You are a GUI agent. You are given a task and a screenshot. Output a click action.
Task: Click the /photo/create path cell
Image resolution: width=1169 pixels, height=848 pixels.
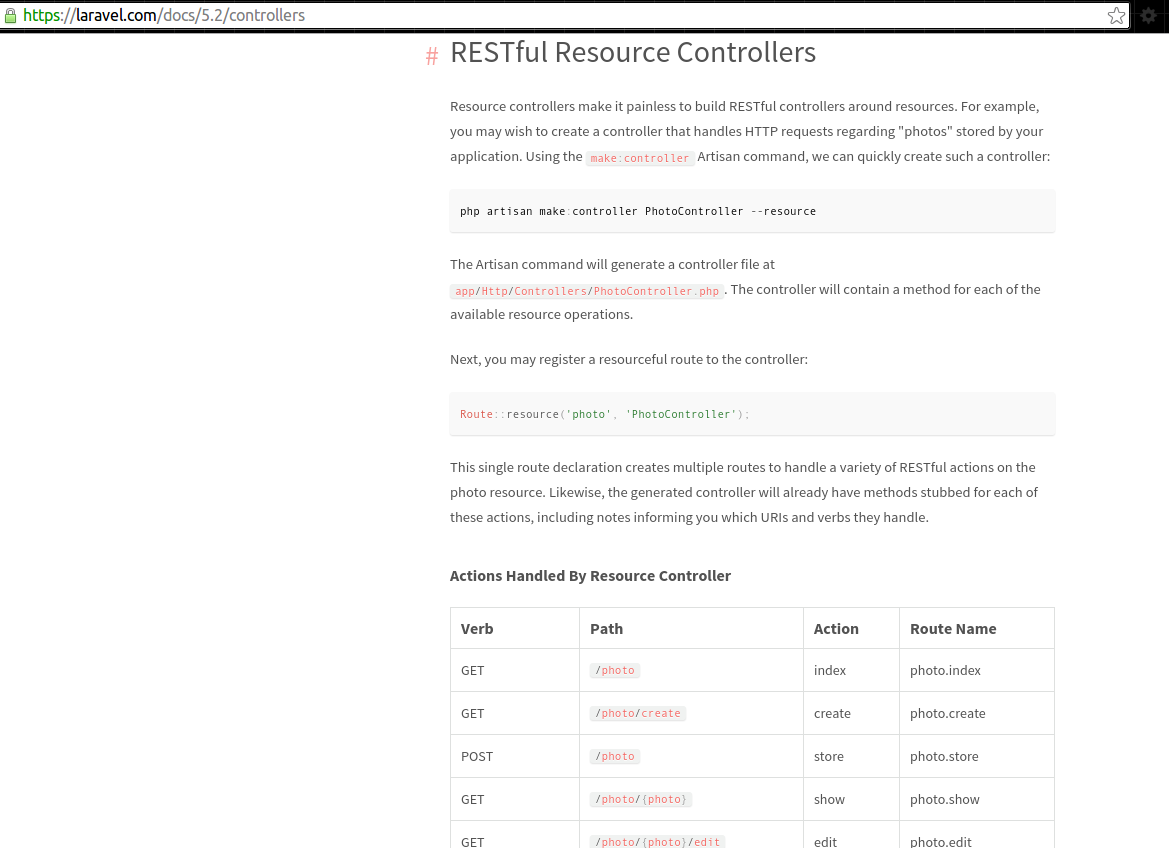click(x=638, y=714)
